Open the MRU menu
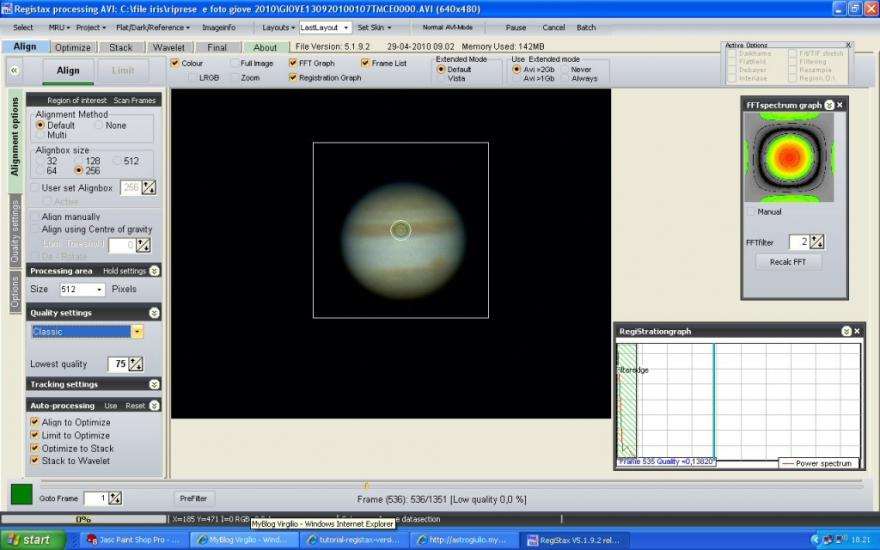The image size is (880, 550). (x=59, y=28)
